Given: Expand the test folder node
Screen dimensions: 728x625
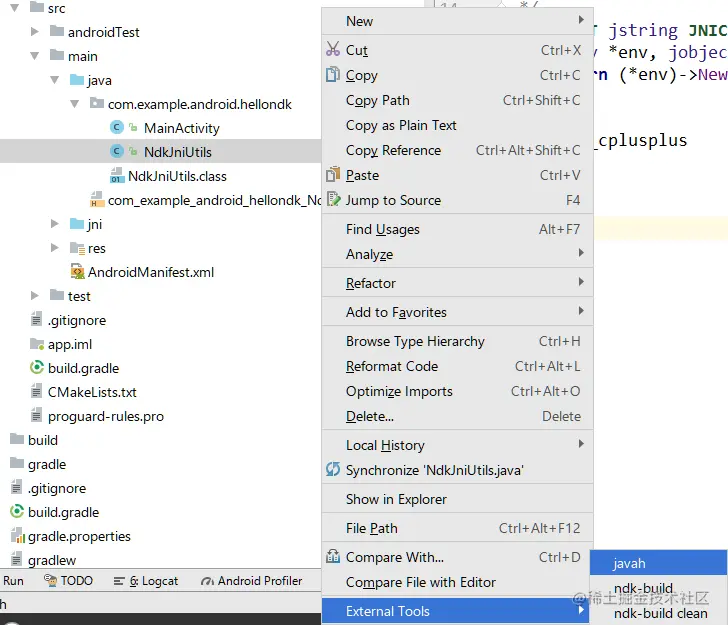Looking at the screenshot, I should (x=34, y=295).
